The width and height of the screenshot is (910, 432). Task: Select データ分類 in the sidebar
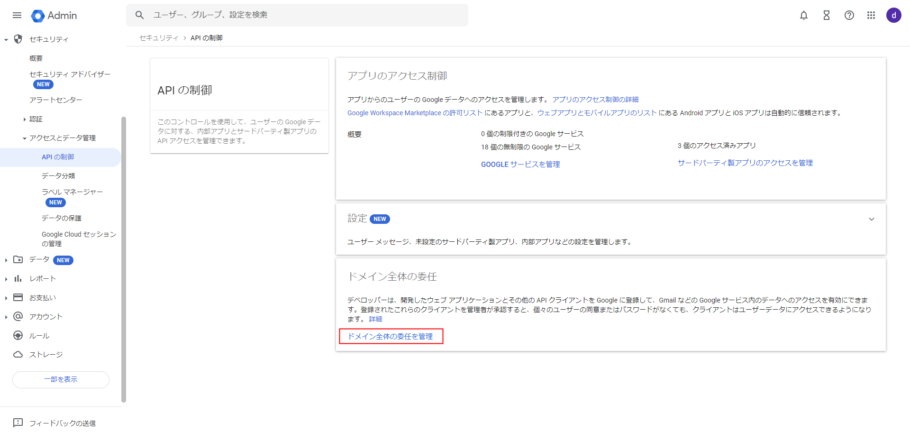tap(58, 175)
